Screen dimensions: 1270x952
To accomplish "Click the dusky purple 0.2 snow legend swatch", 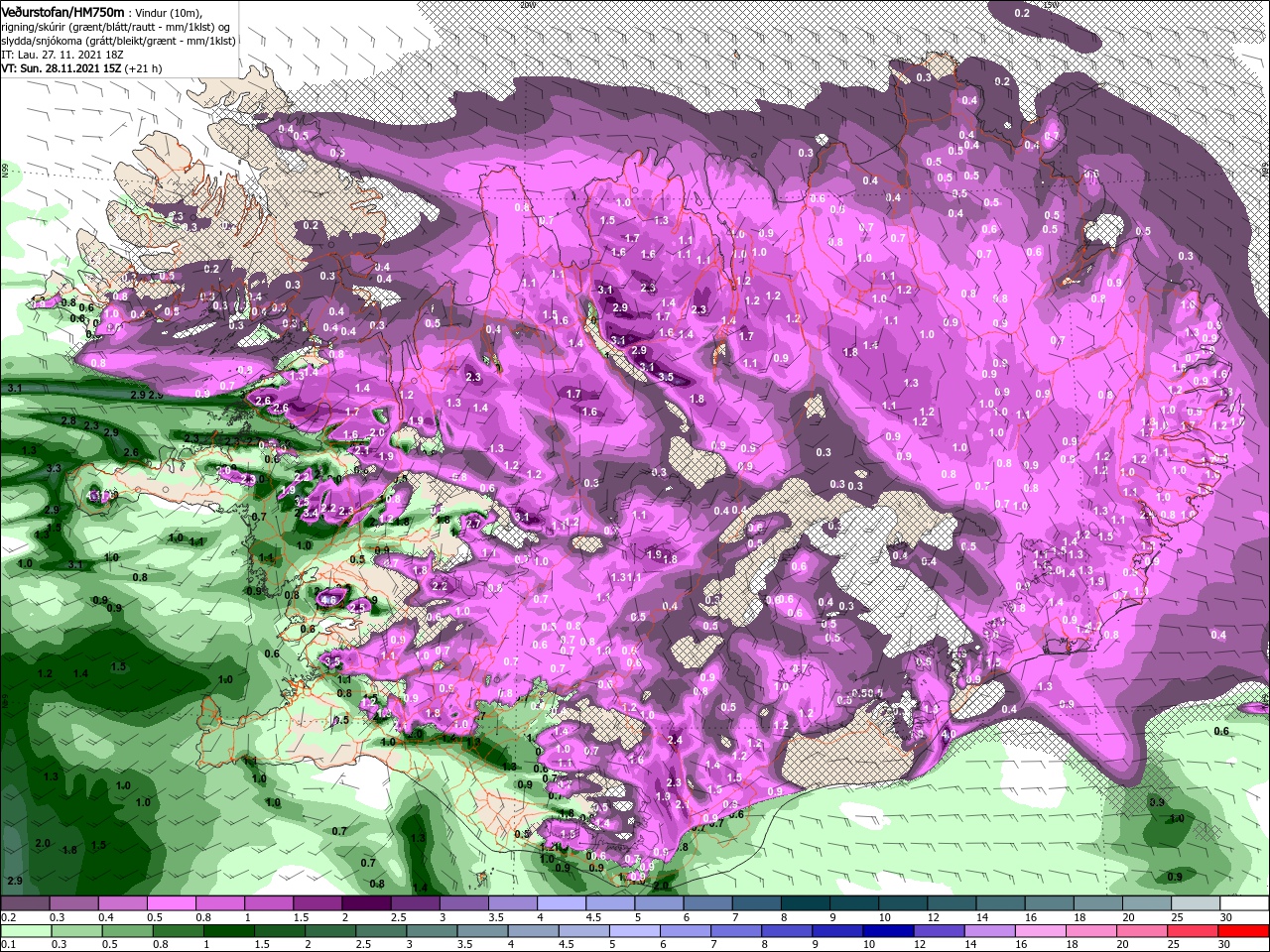I will [25, 904].
